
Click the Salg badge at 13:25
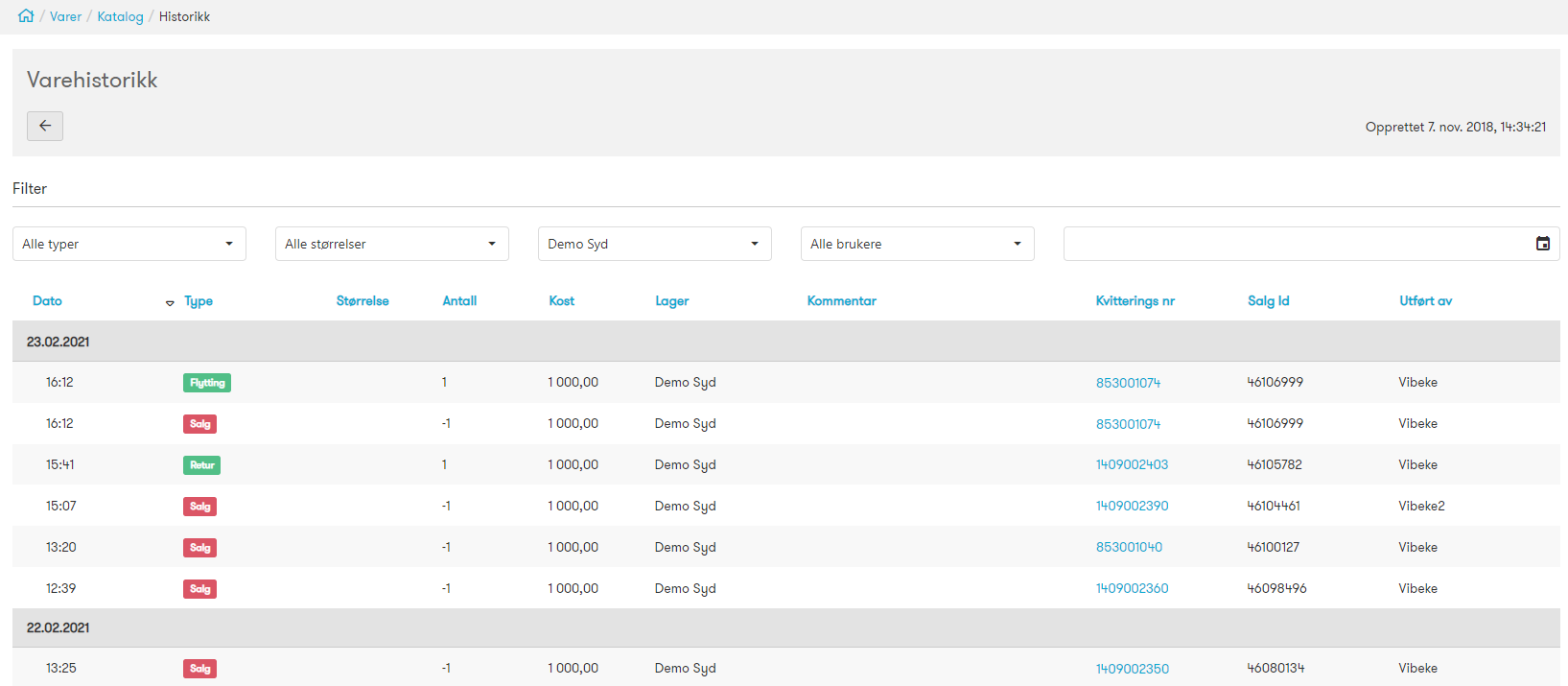(x=199, y=669)
